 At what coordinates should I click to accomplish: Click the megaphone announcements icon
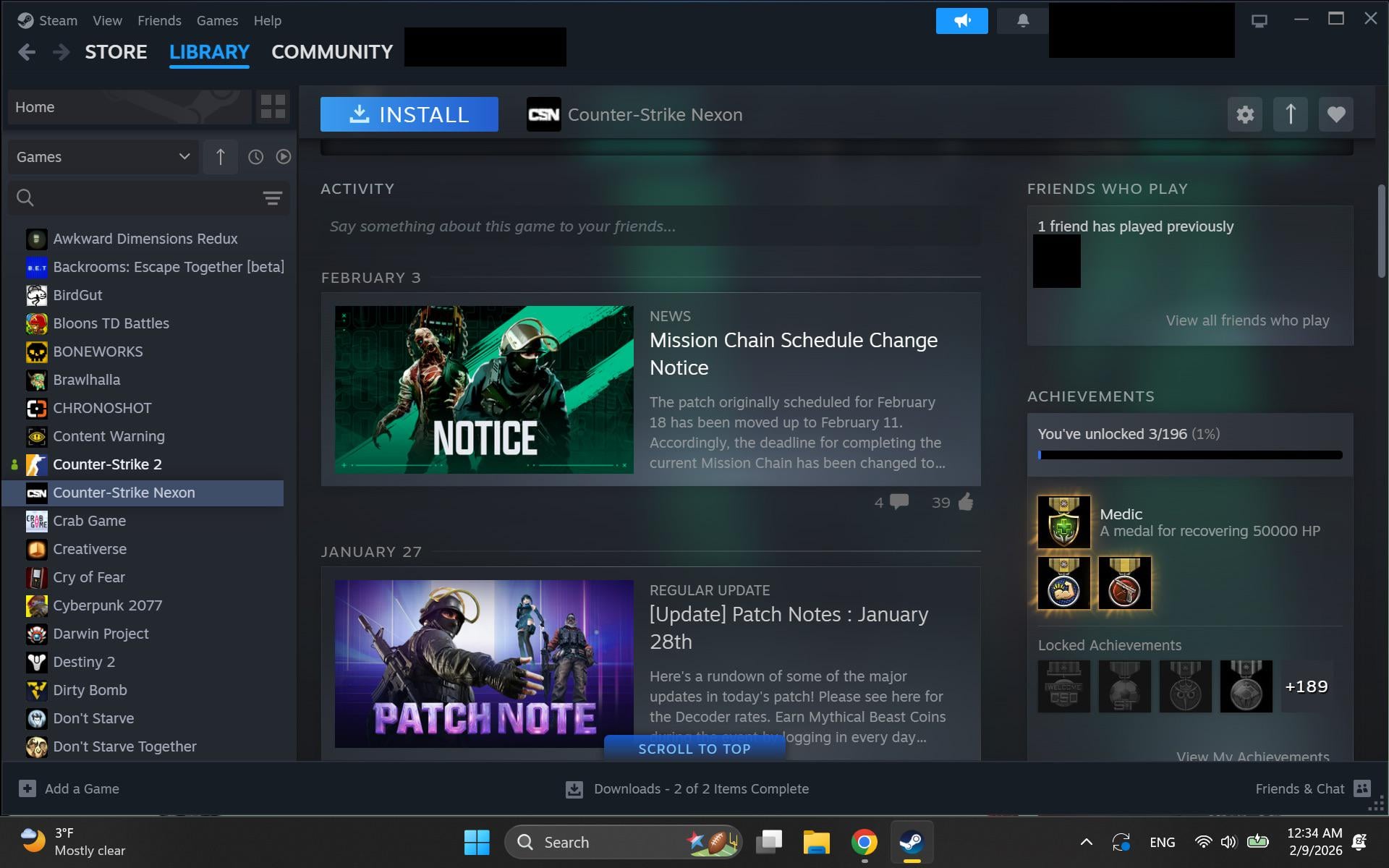(x=961, y=21)
